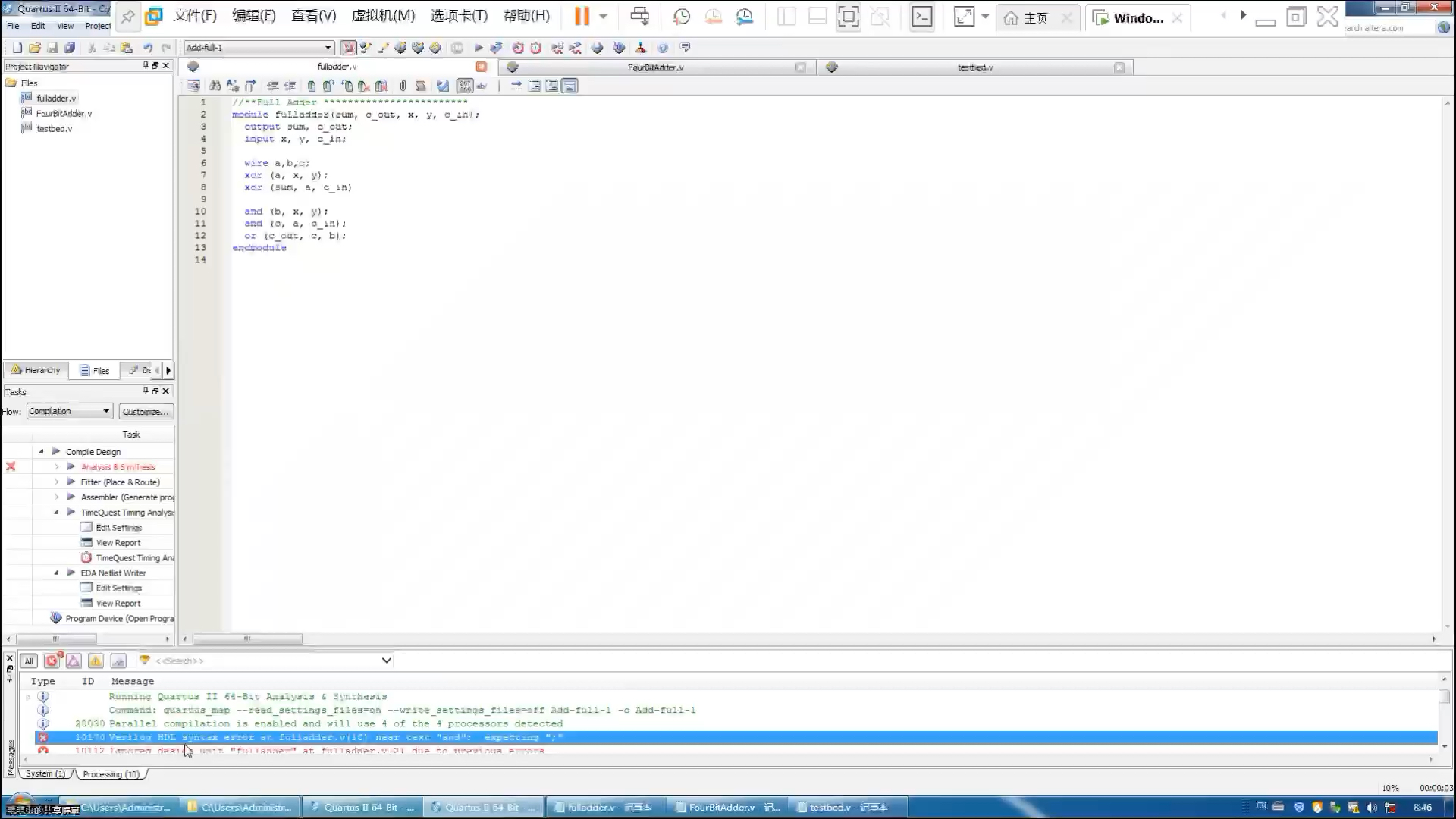Open the File menu in Quartus
1456x819 pixels.
point(13,26)
